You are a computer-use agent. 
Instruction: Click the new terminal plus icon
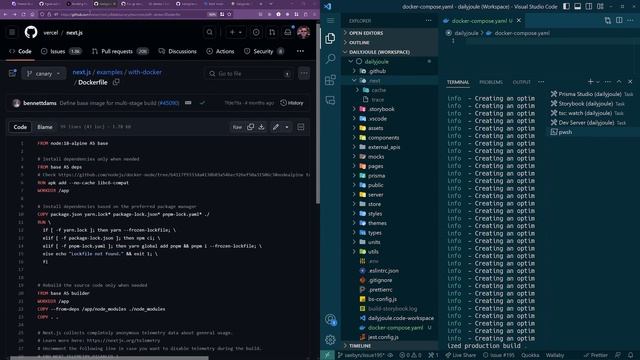(x=590, y=82)
